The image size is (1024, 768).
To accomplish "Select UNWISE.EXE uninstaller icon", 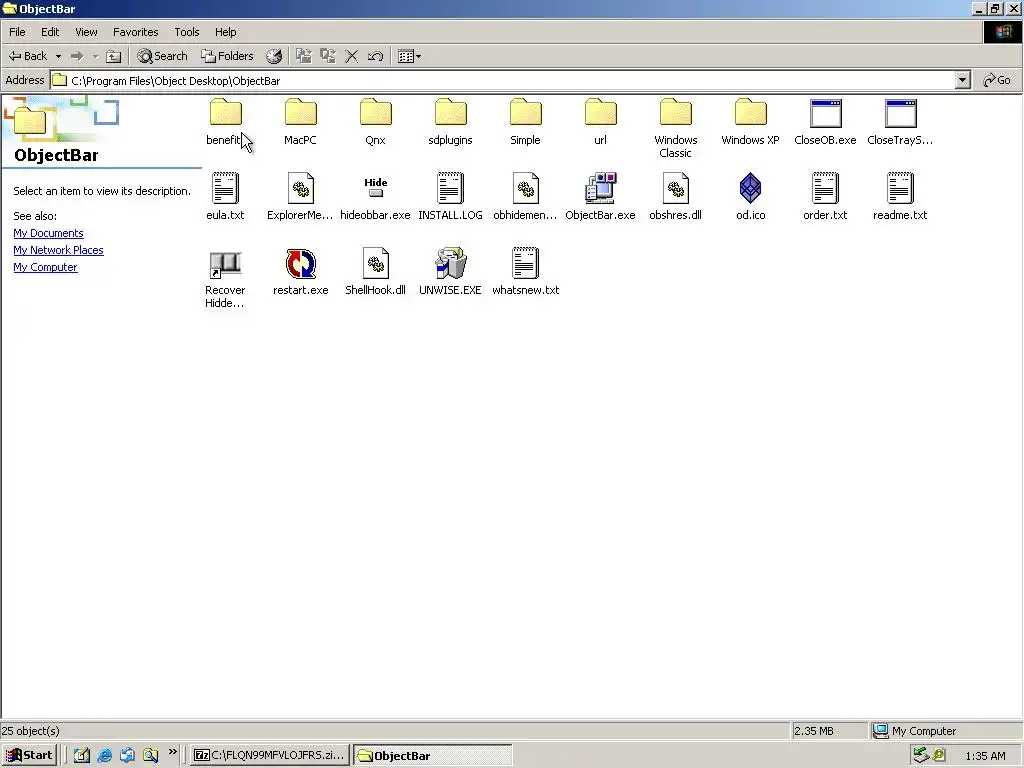I will click(x=451, y=264).
